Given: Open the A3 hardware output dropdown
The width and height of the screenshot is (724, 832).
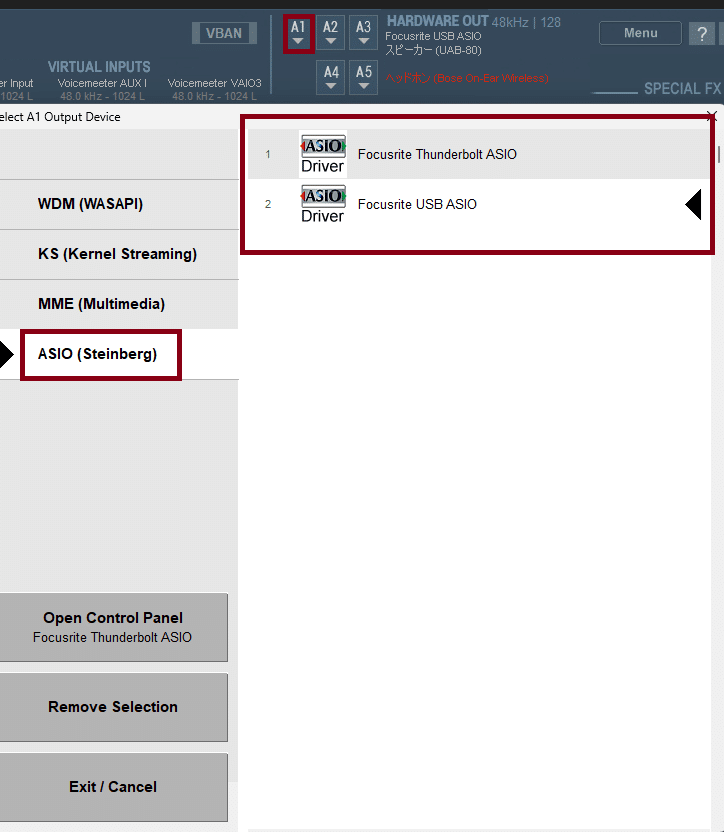Looking at the screenshot, I should (363, 33).
